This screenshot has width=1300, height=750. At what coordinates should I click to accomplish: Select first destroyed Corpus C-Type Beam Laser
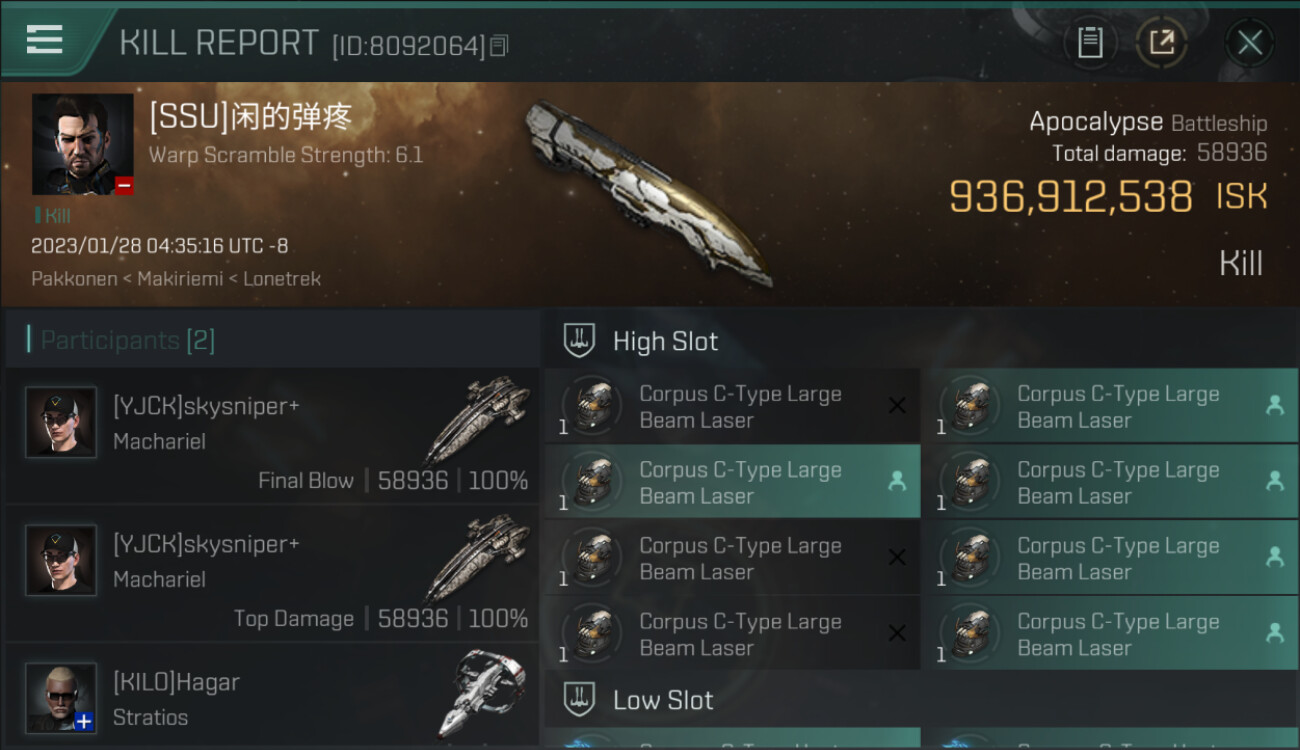click(x=732, y=406)
